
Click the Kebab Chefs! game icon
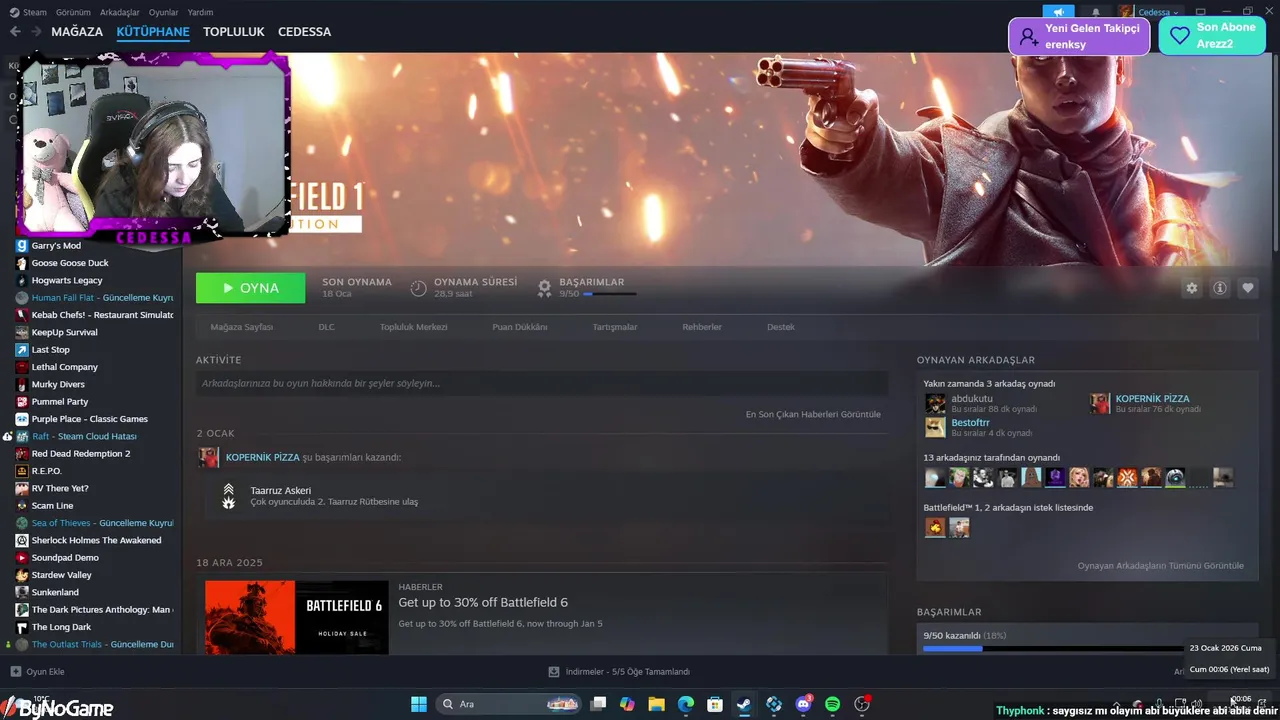coord(22,315)
